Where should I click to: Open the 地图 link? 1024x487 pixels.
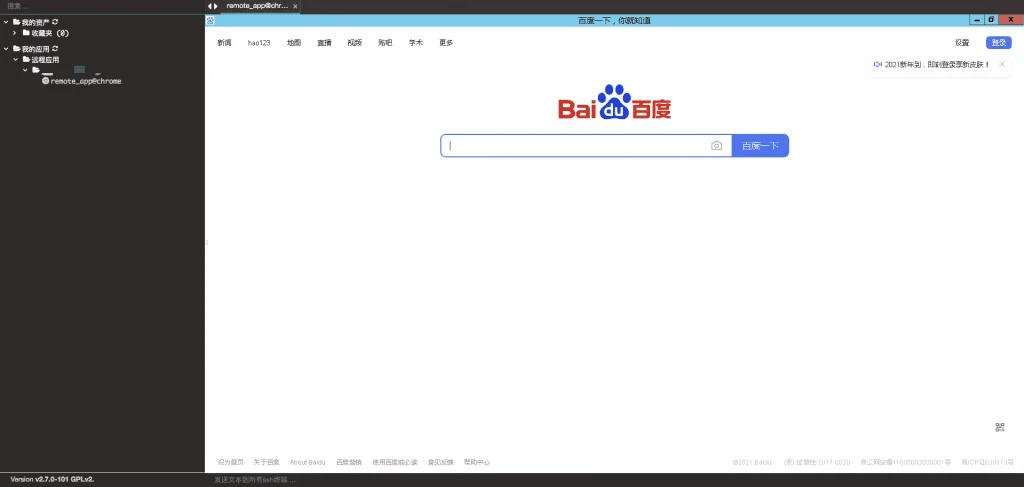click(294, 43)
